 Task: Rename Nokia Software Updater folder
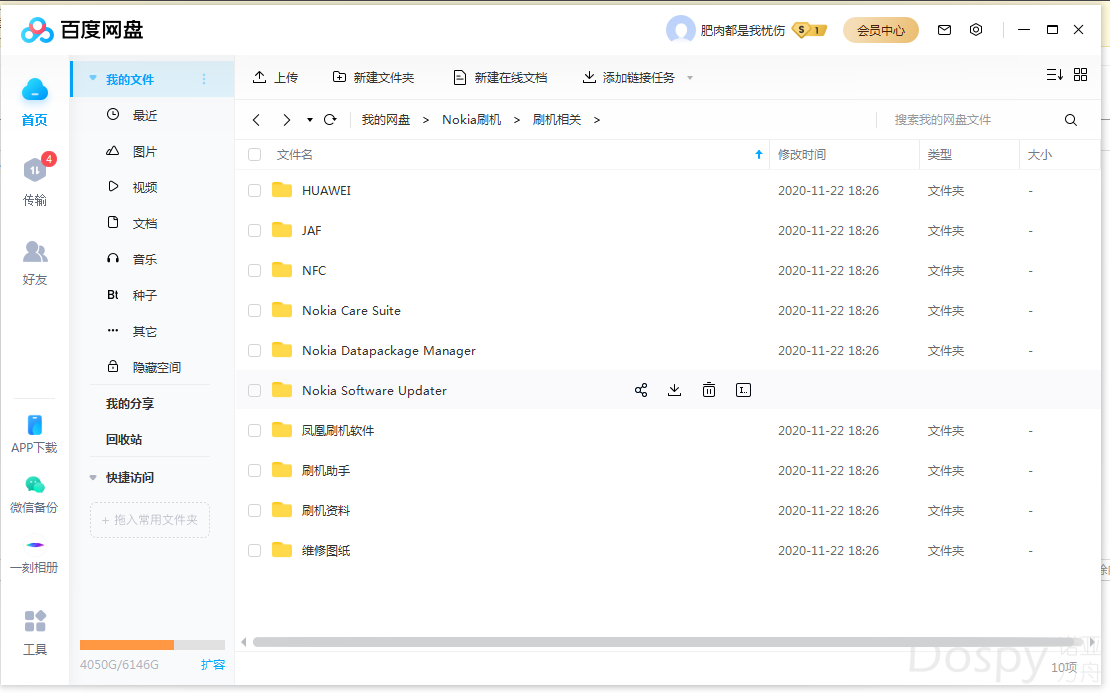(743, 390)
